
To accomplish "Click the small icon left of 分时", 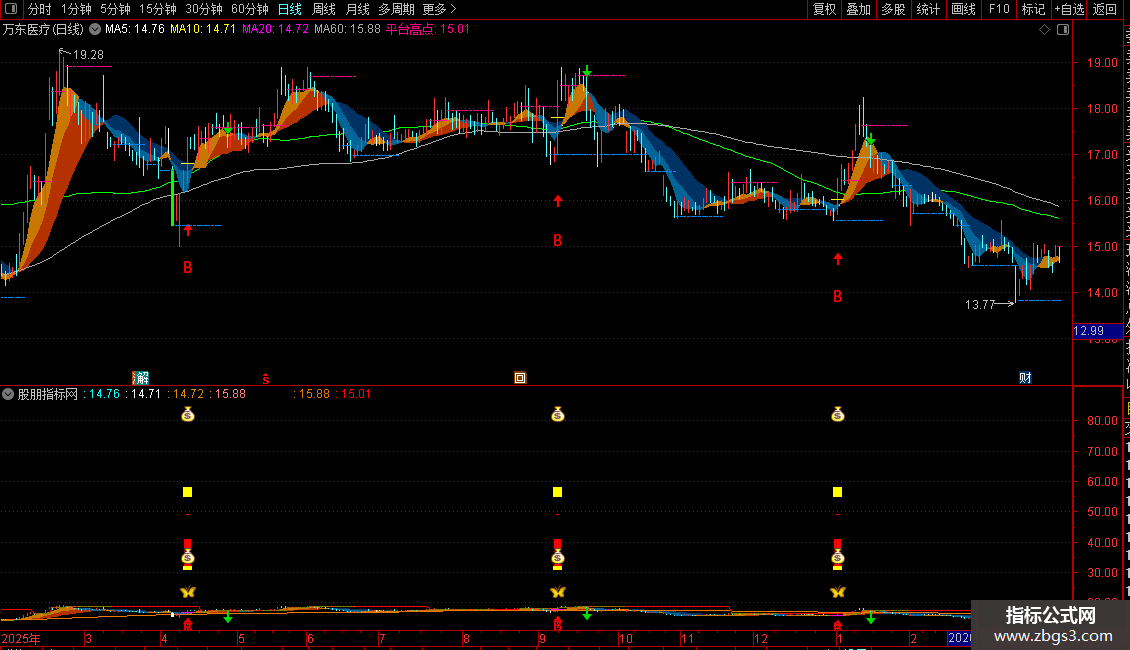I will 11,9.
